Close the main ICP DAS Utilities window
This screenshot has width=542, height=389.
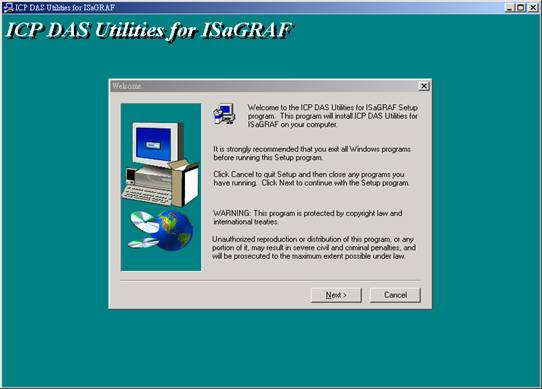point(533,7)
